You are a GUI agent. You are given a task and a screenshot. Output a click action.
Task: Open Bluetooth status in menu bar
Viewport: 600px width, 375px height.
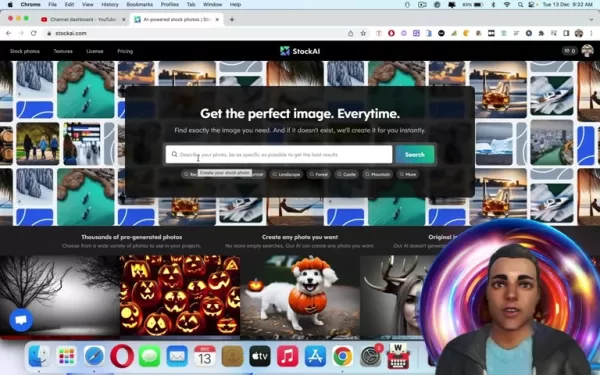[x=493, y=5]
